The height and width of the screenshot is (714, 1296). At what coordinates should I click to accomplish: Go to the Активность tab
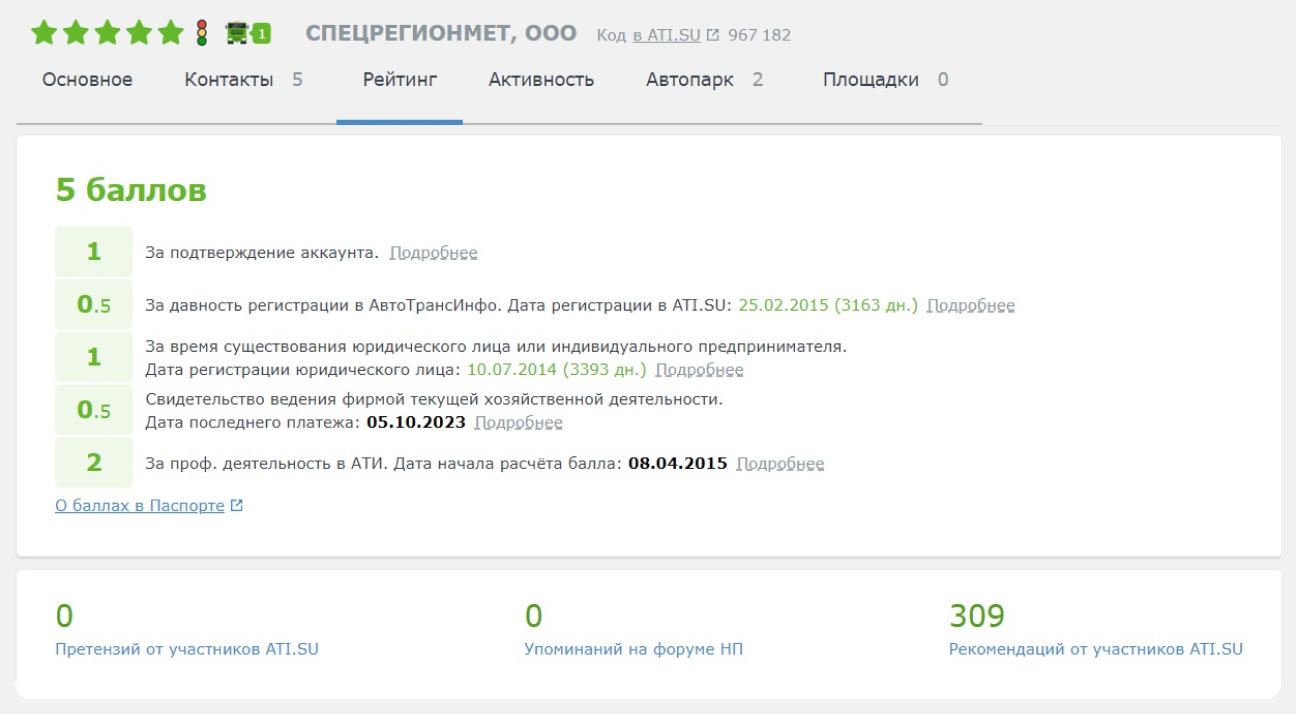541,80
